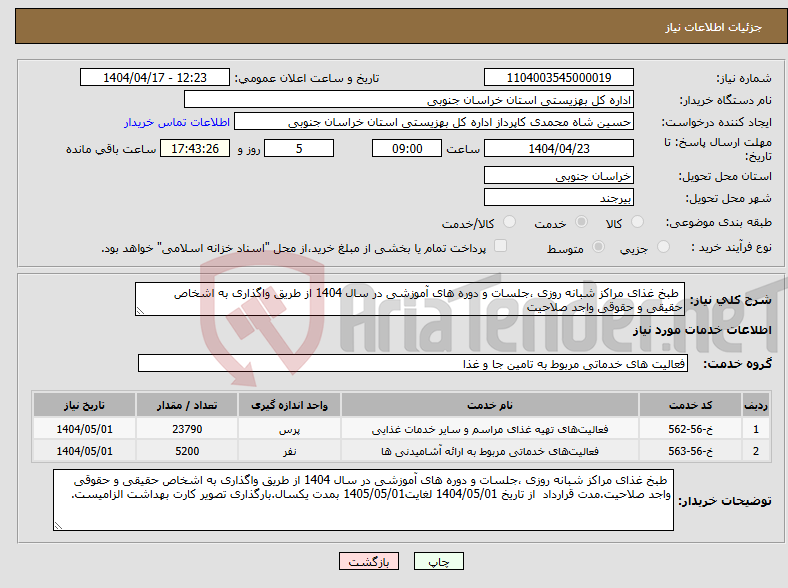This screenshot has width=788, height=588.
Task: Click the deadline date field 1404/04/23
Action: (x=558, y=148)
